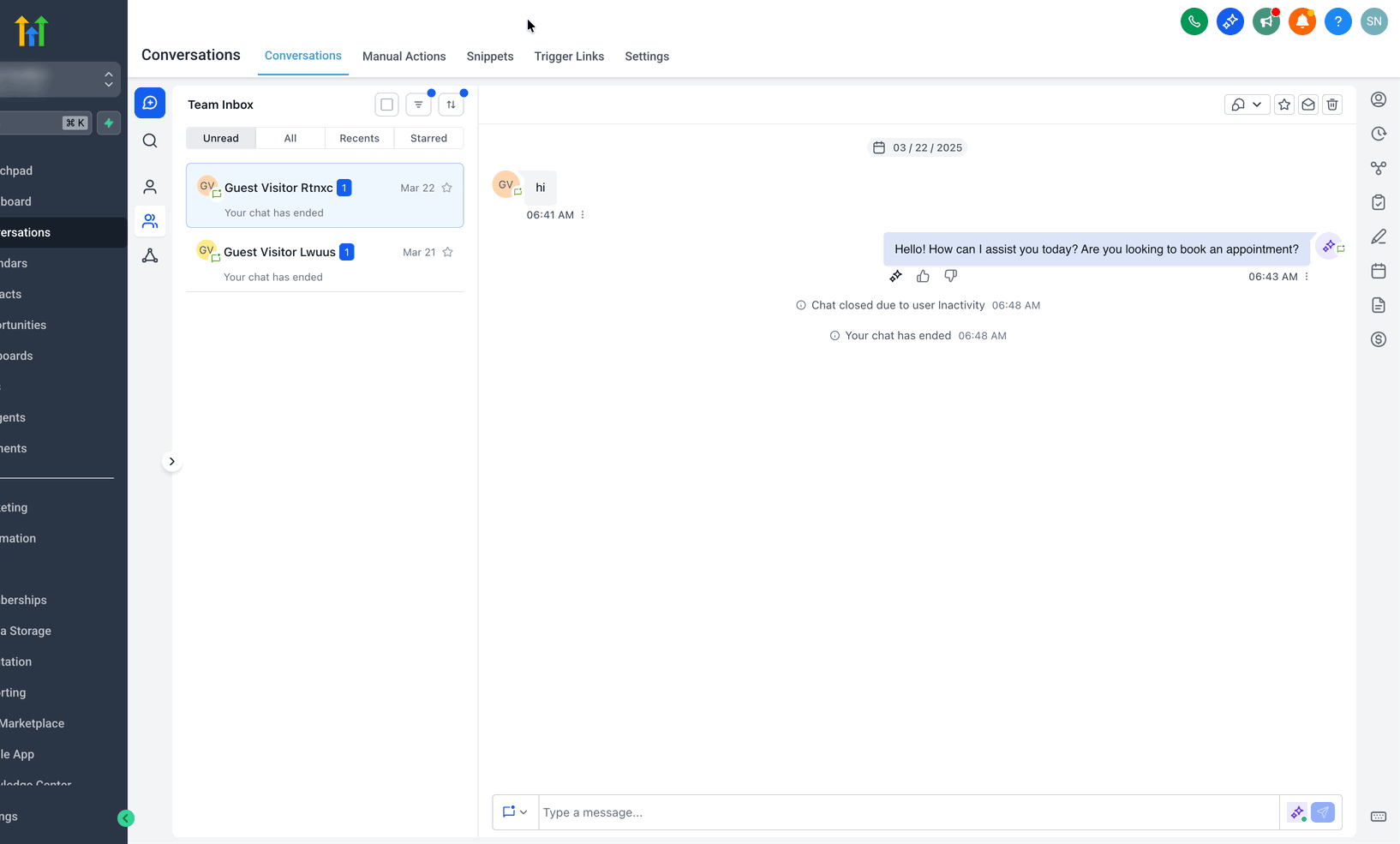Viewport: 1400px width, 844px height.
Task: Open the calendar appointments icon in right rail
Action: pos(1379,271)
